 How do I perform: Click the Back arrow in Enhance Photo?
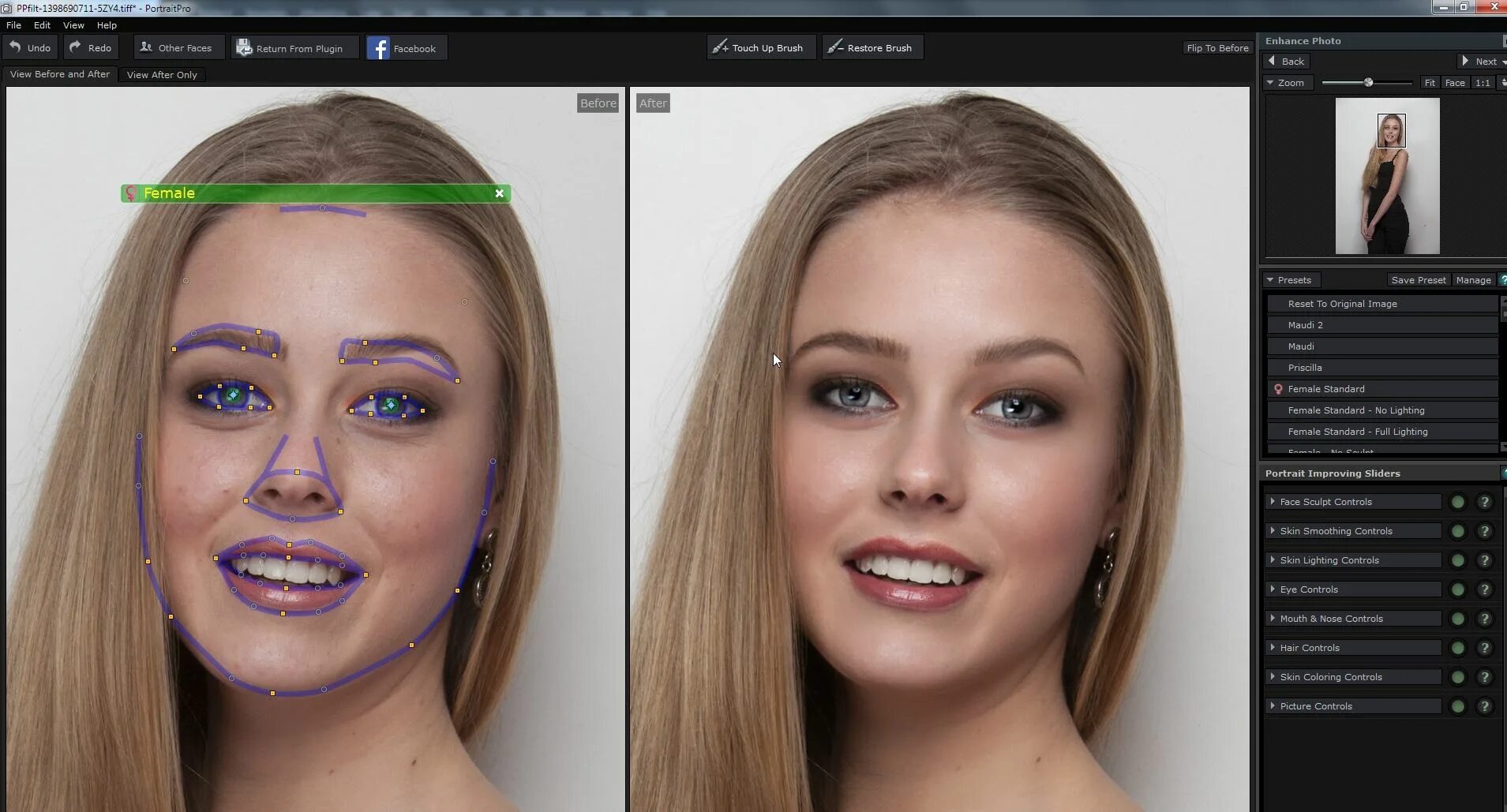(1272, 61)
